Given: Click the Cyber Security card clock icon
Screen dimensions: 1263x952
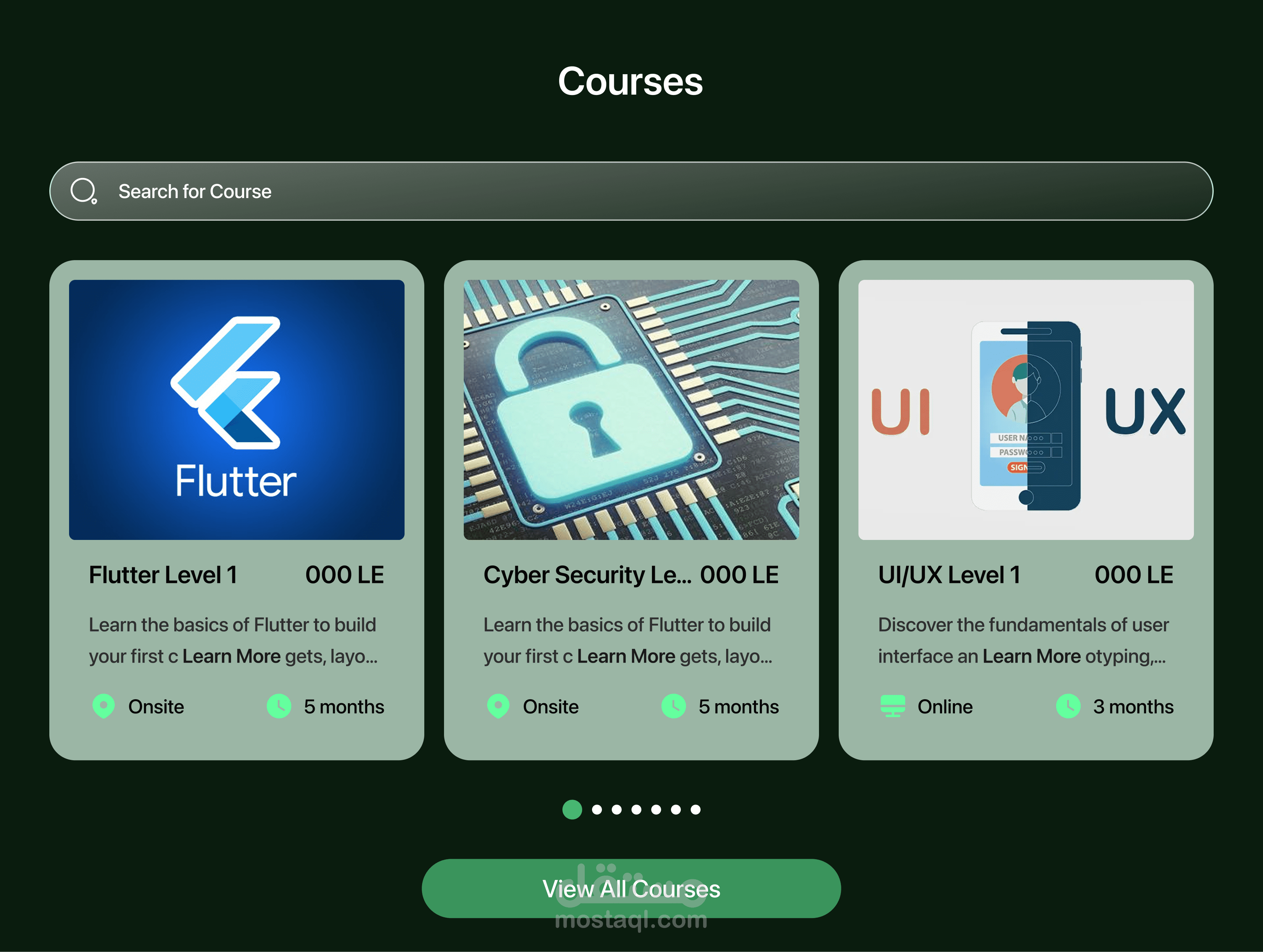Looking at the screenshot, I should (x=673, y=706).
